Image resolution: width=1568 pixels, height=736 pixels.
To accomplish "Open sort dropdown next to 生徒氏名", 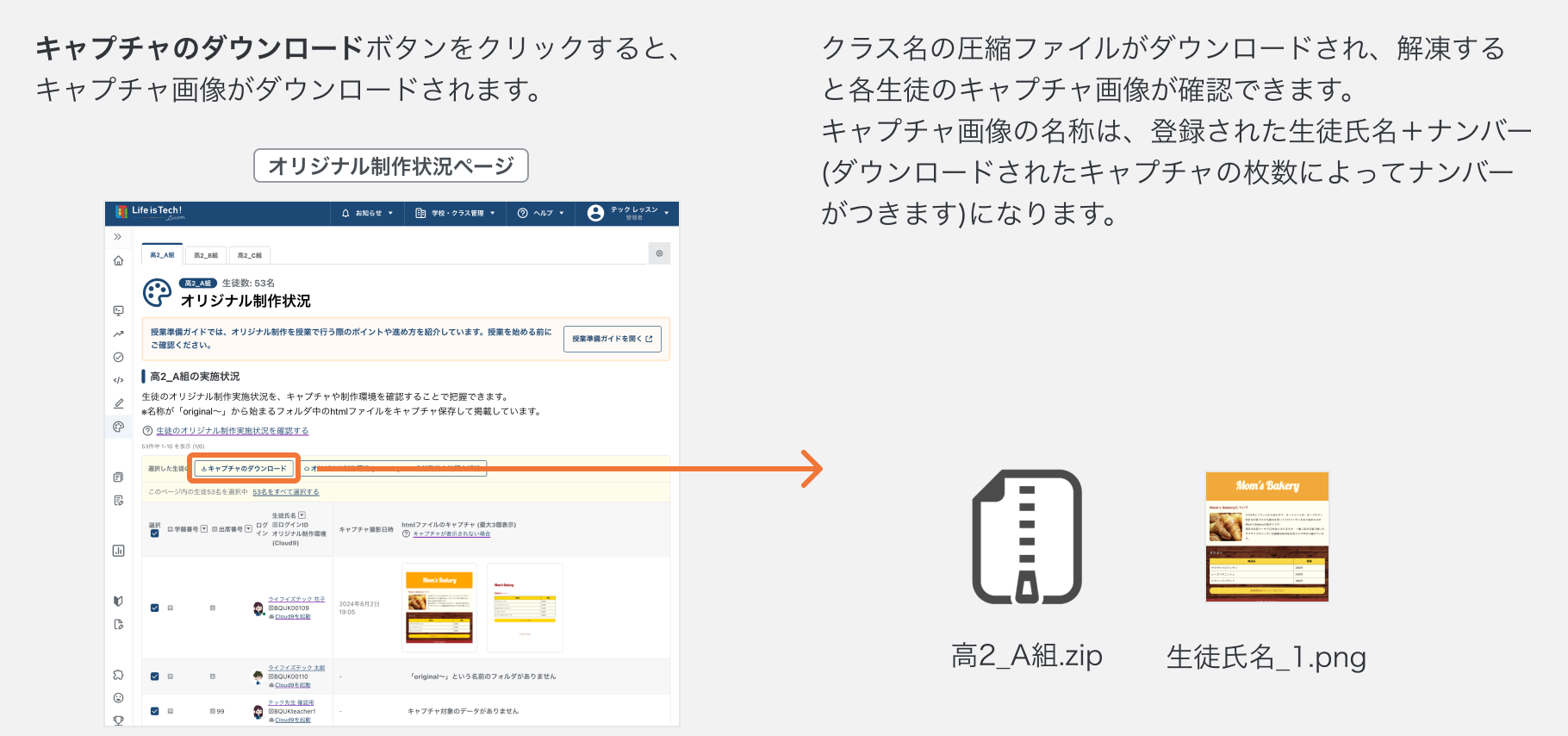I will pyautogui.click(x=302, y=515).
